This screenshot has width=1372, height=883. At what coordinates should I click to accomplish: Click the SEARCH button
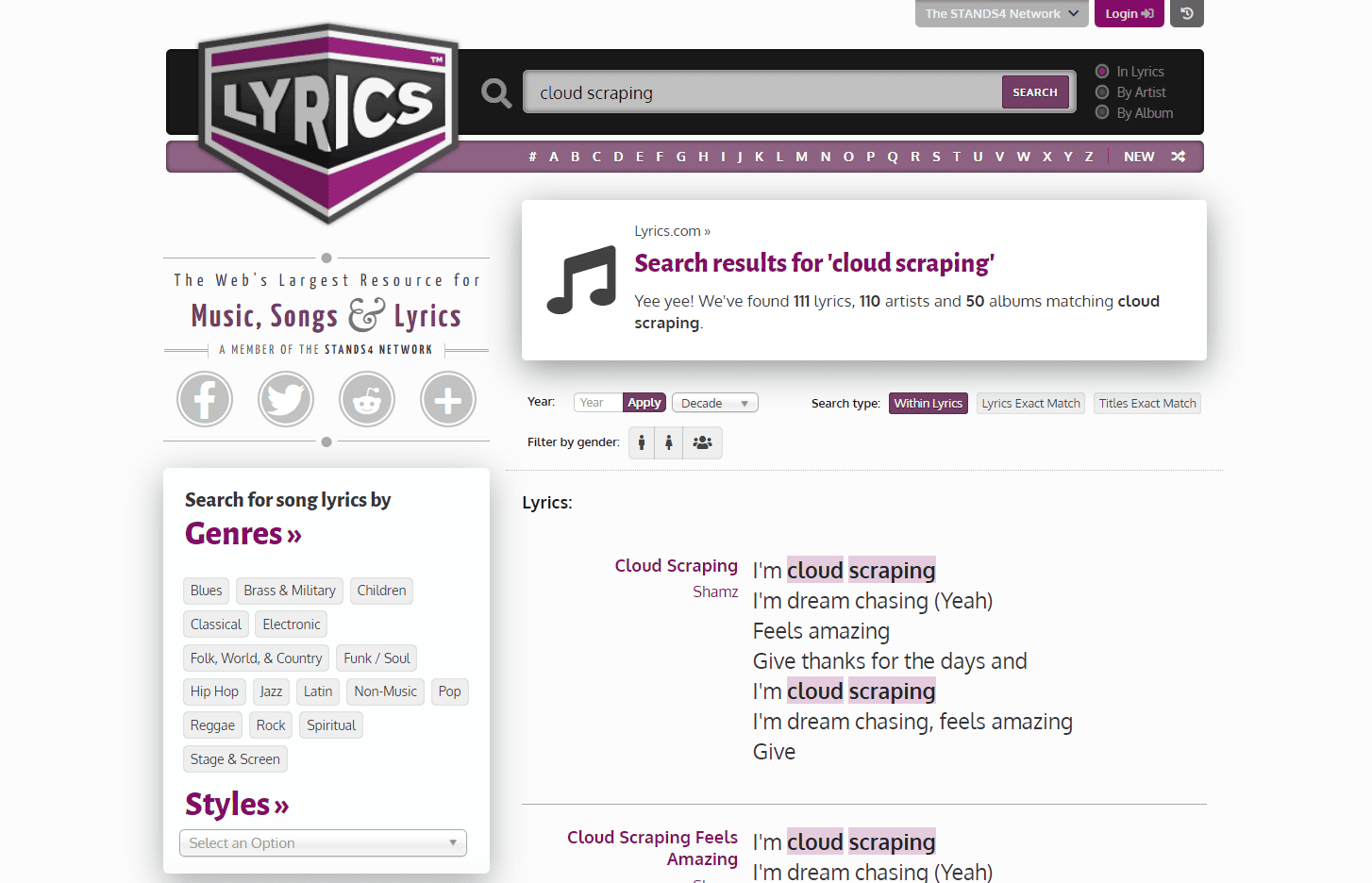(x=1035, y=92)
